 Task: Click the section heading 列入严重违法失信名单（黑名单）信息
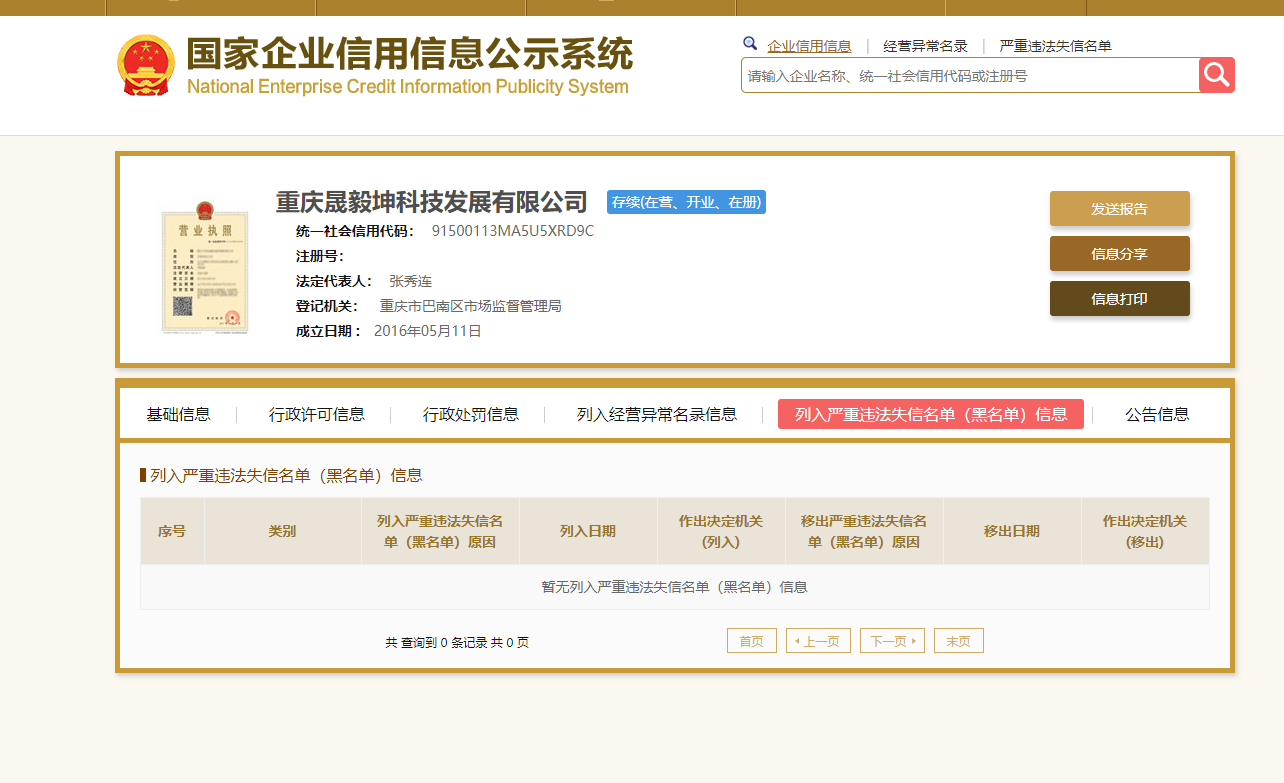286,475
